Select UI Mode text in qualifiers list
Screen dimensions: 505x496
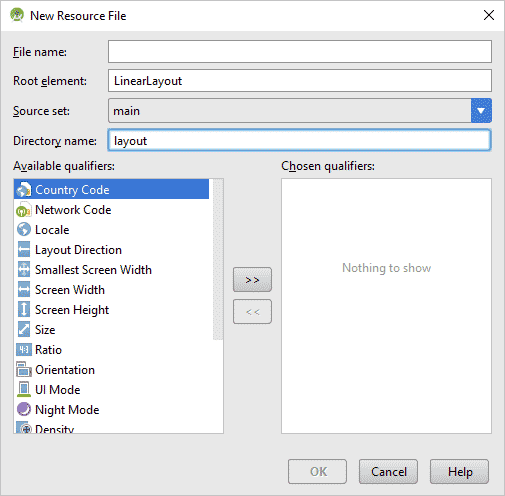(x=58, y=390)
